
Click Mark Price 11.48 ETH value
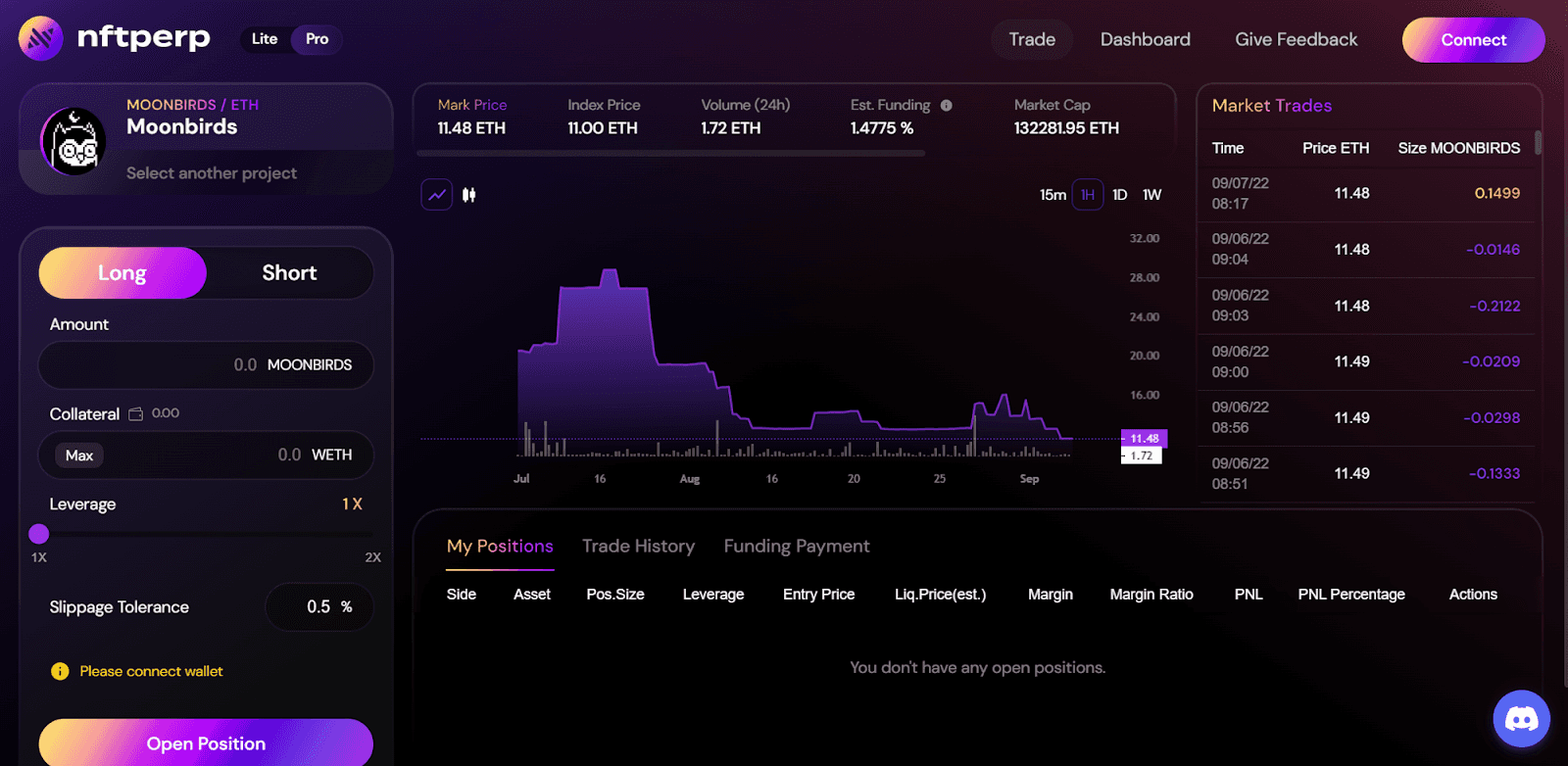click(471, 128)
